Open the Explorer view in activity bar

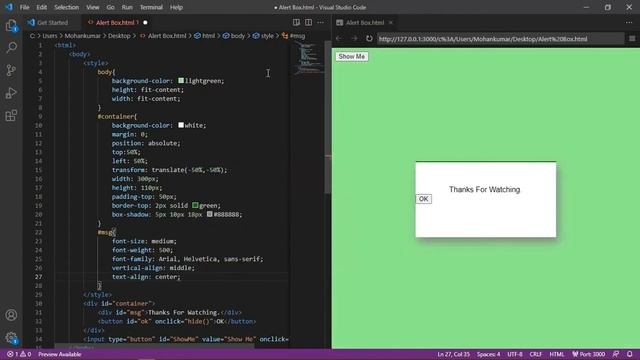click(11, 26)
